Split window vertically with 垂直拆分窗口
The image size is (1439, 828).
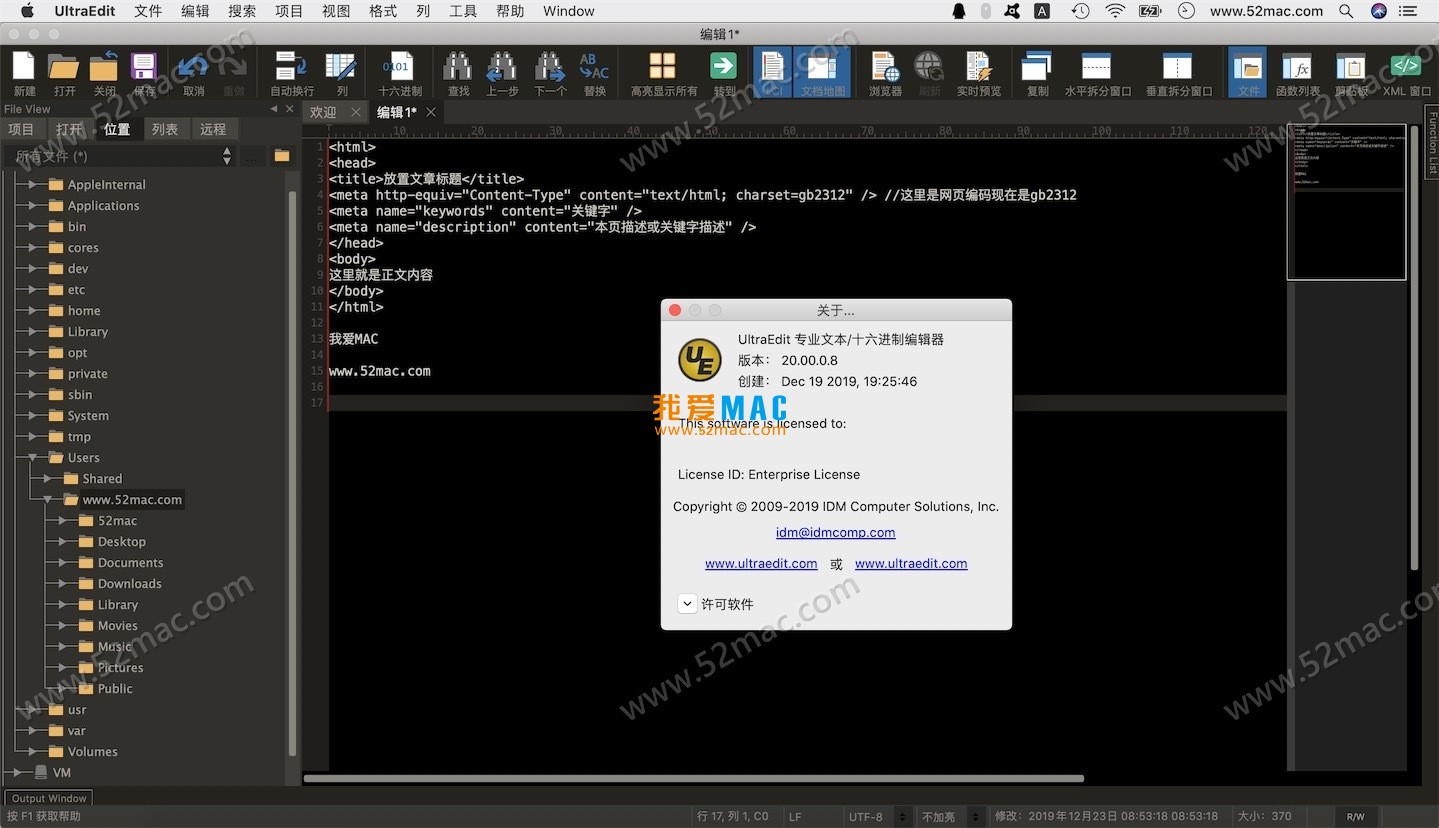pyautogui.click(x=1178, y=72)
